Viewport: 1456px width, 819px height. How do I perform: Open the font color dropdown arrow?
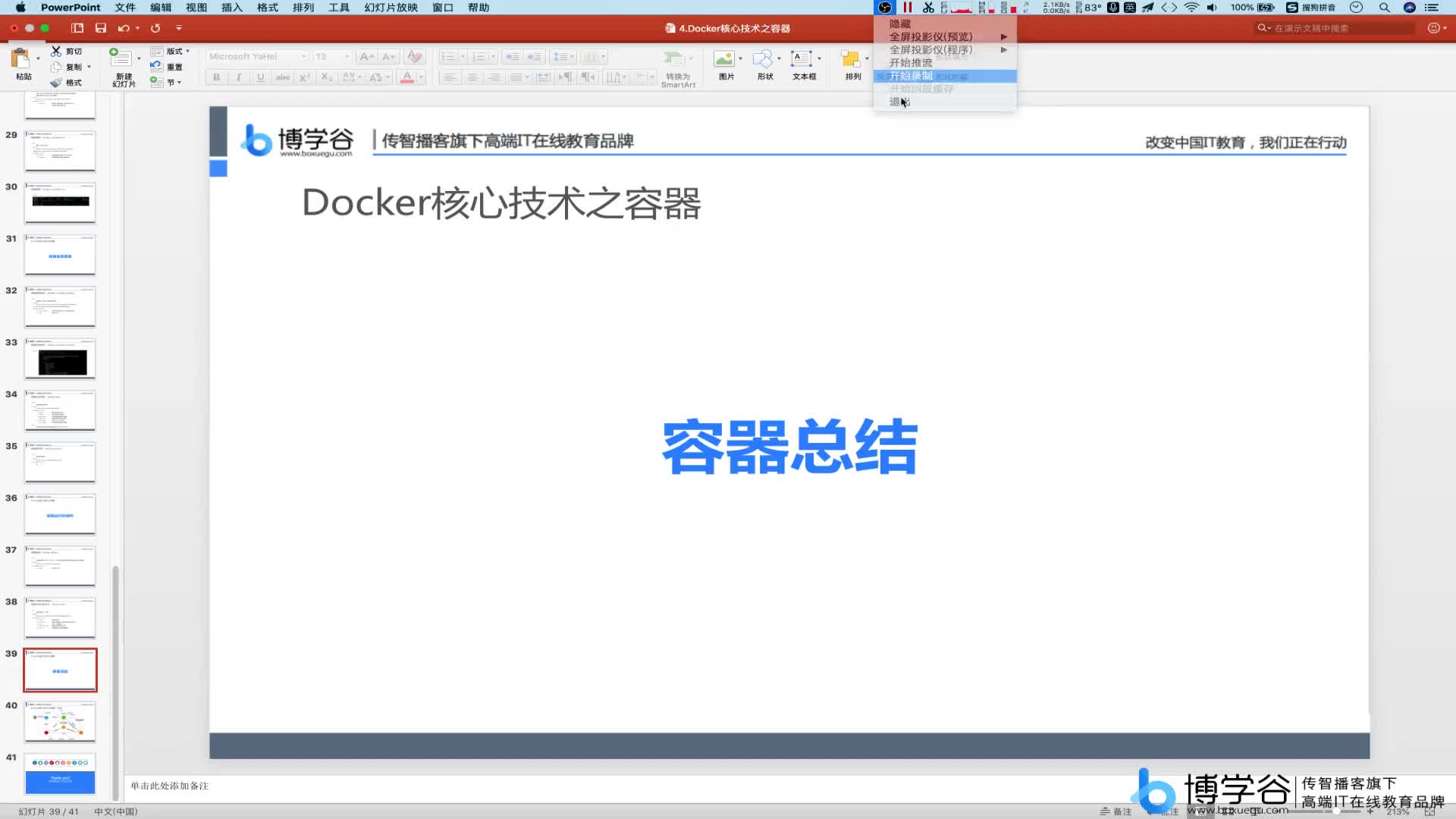pos(422,77)
